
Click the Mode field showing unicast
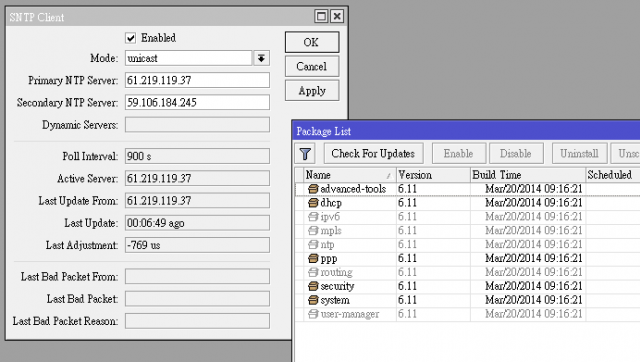coord(188,58)
